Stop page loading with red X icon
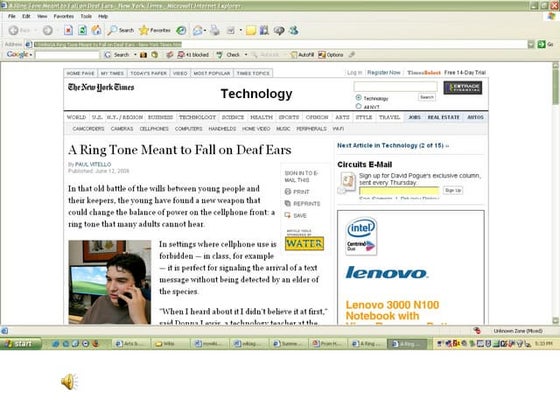The height and width of the screenshot is (420, 560). pyautogui.click(x=68, y=30)
